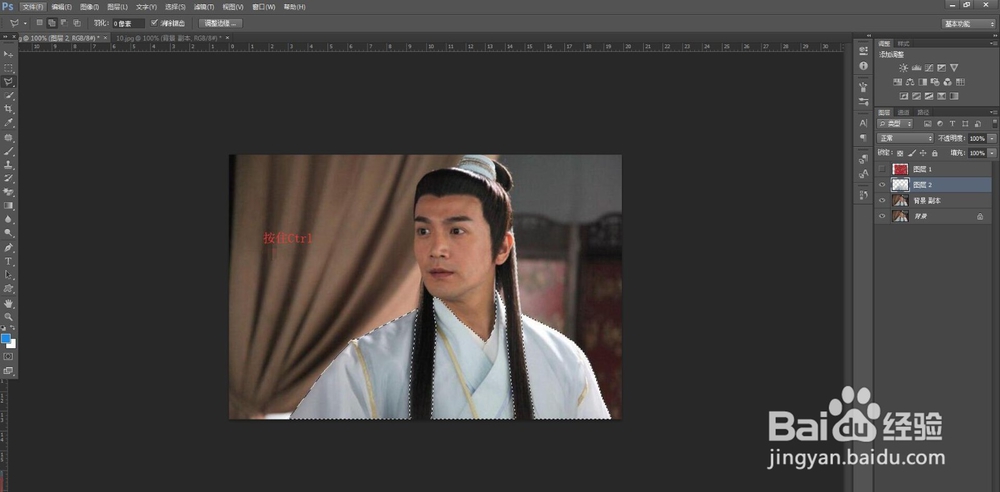Image resolution: width=1000 pixels, height=492 pixels.
Task: Change the screen mode icon
Action: [8, 370]
